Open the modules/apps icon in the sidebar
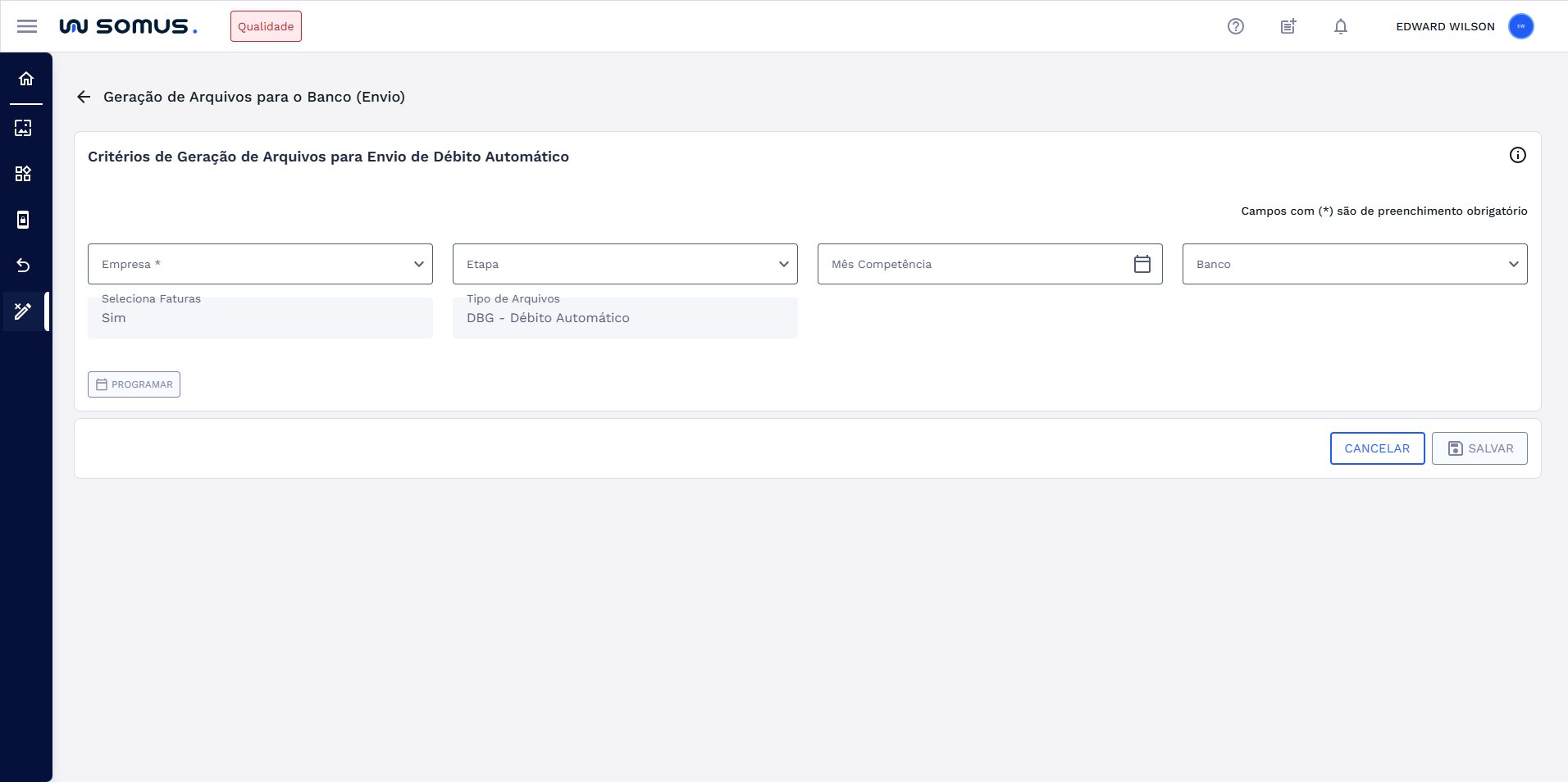Viewport: 1568px width, 782px height. click(x=25, y=173)
